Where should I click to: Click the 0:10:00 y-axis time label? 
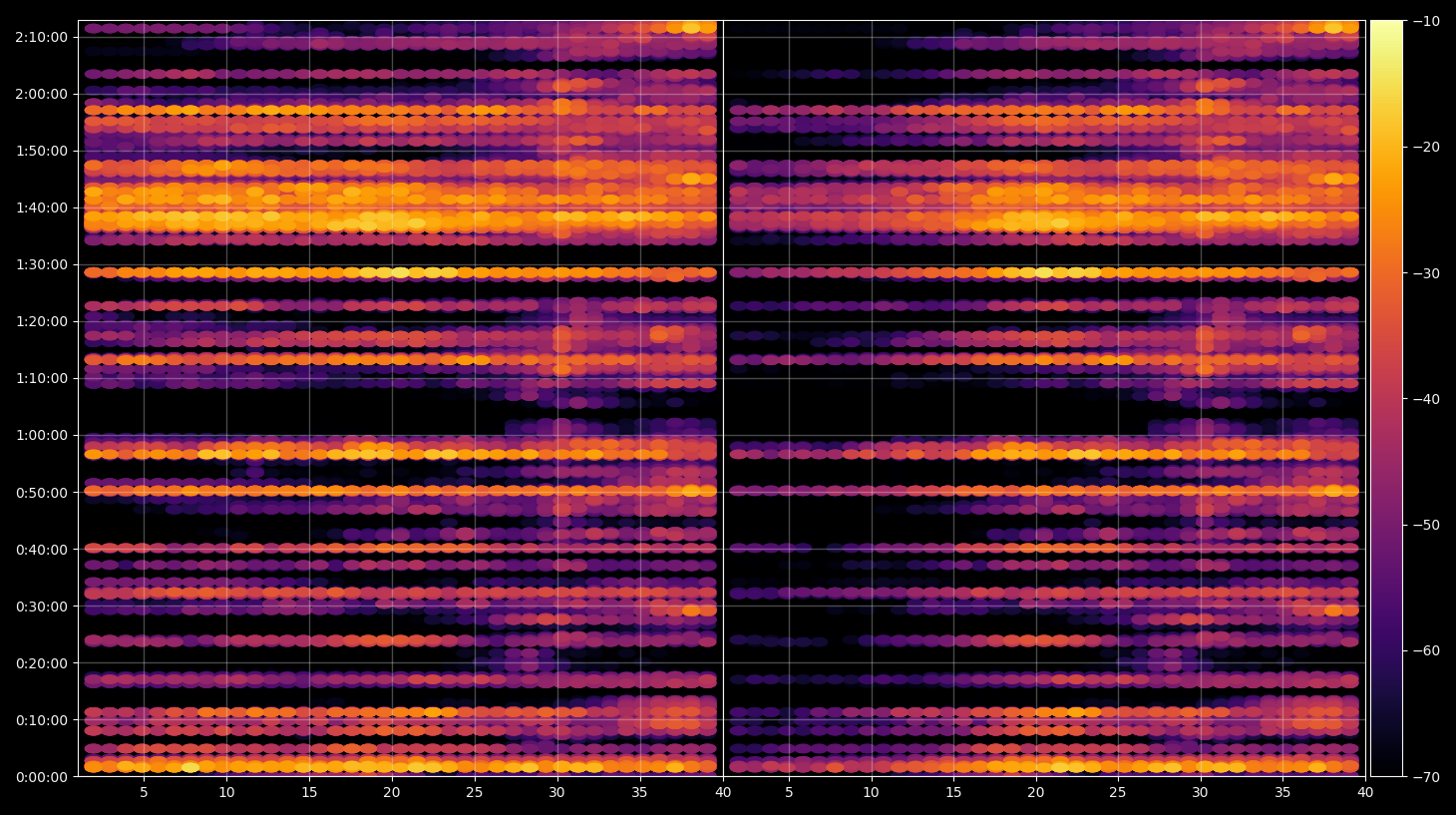(42, 720)
